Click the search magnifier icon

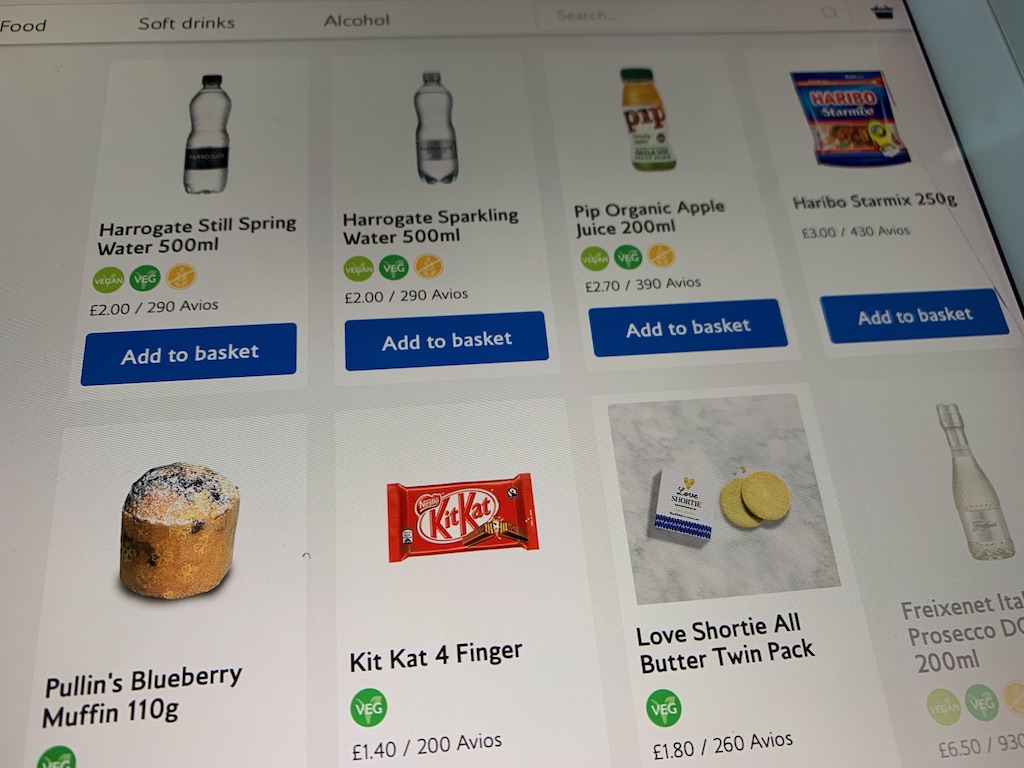point(829,12)
